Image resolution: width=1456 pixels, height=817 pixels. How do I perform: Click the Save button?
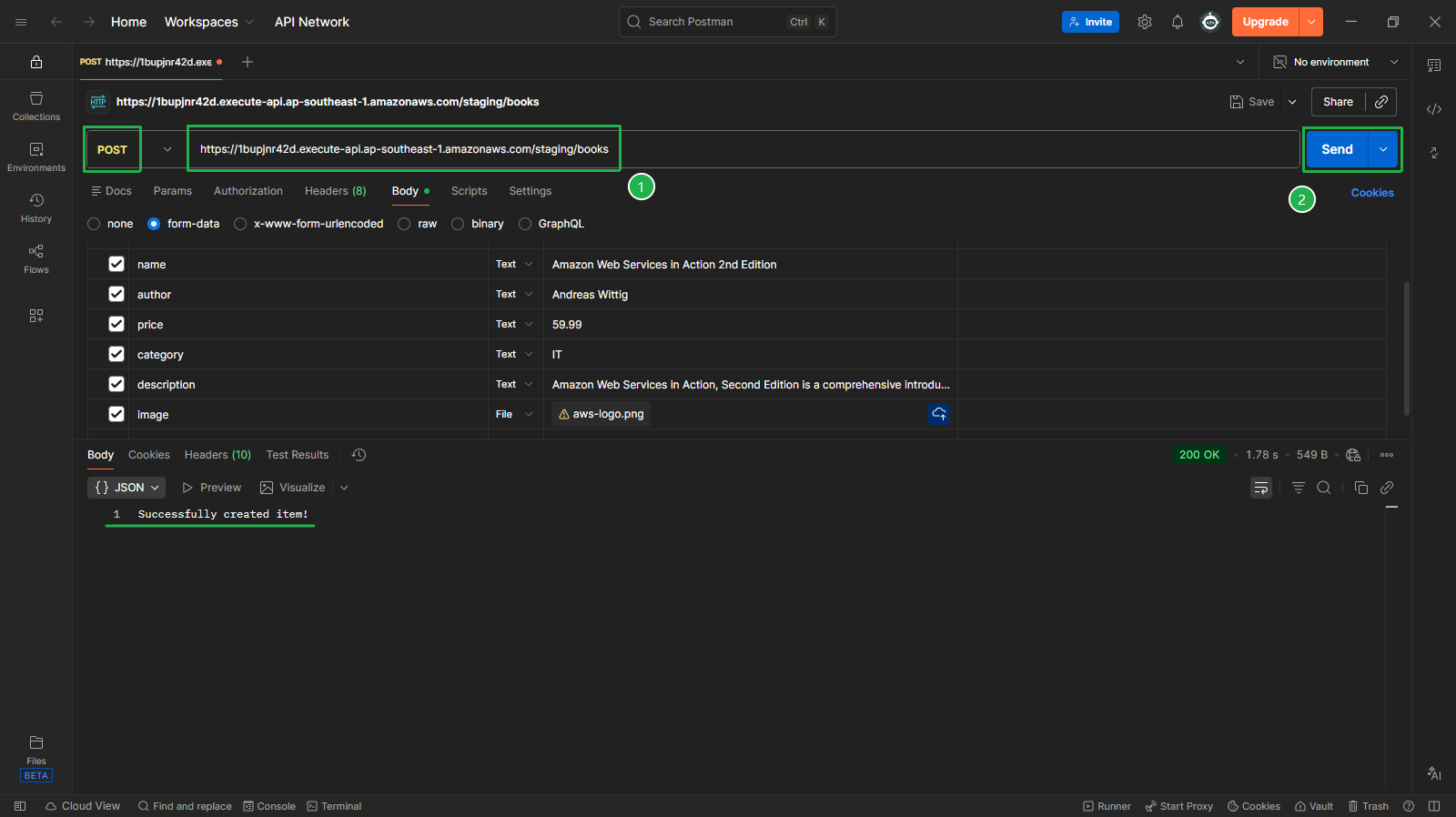pos(1252,102)
